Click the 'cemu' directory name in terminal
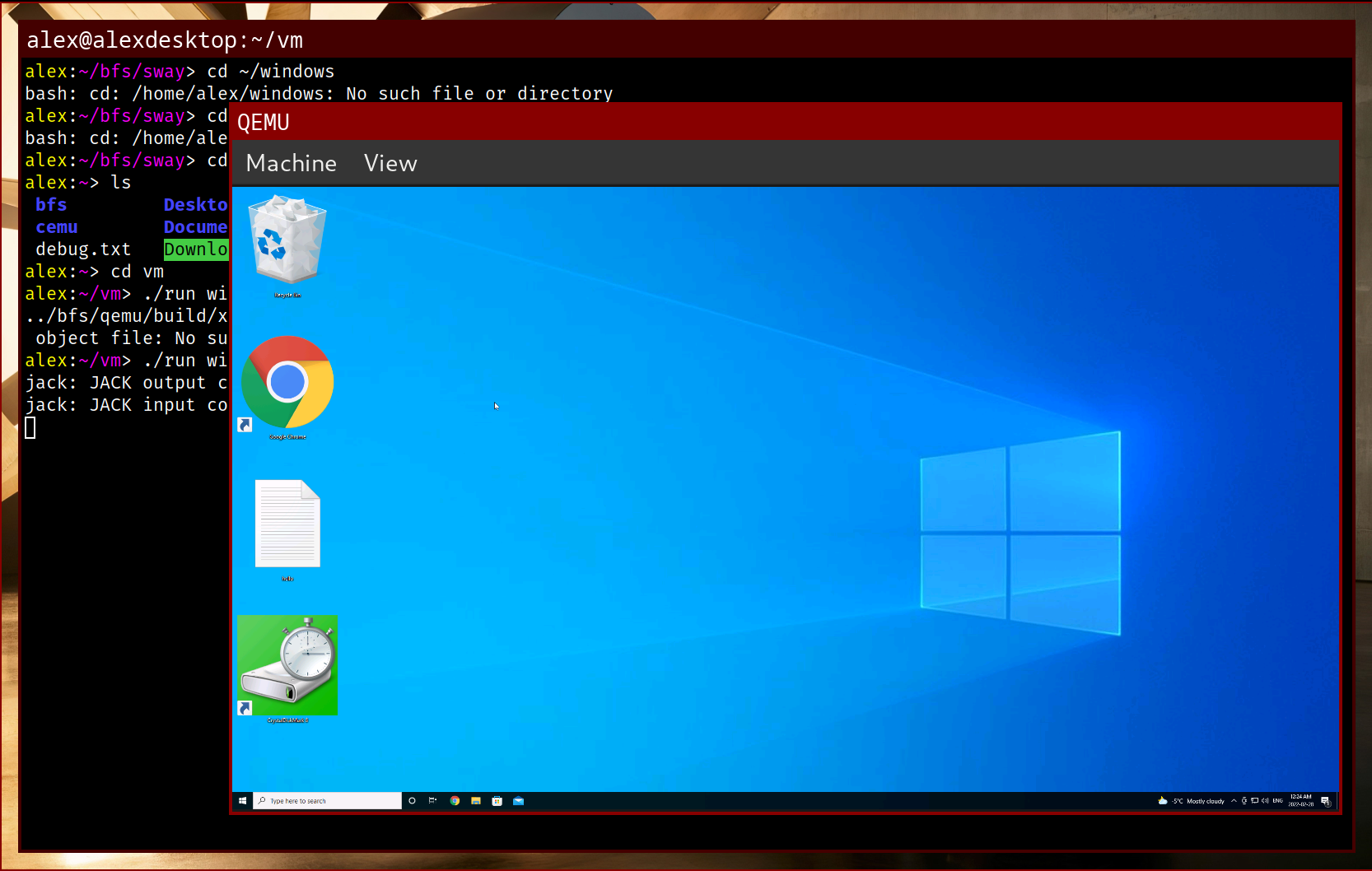This screenshot has height=871, width=1372. tap(57, 227)
